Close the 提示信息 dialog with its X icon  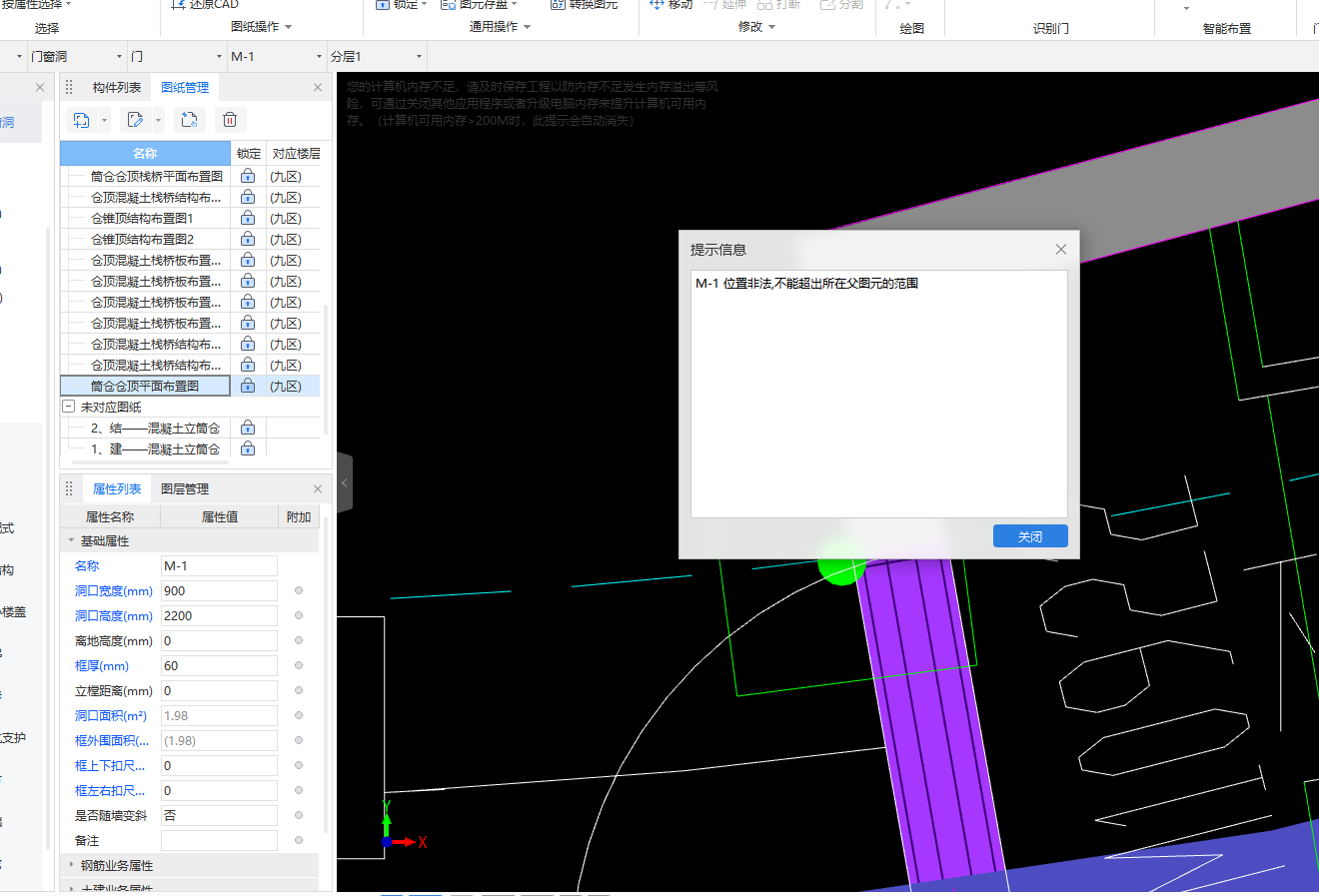click(1061, 250)
